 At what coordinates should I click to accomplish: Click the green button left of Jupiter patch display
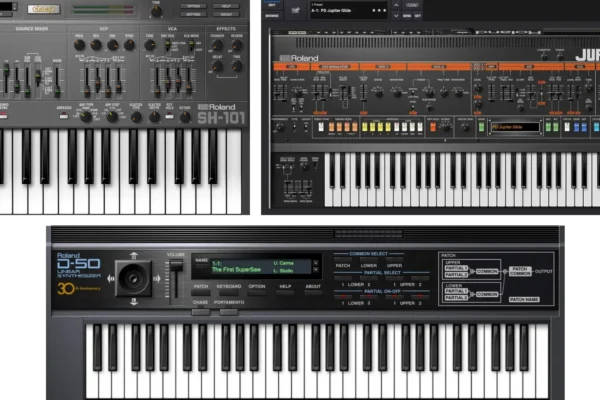[481, 127]
